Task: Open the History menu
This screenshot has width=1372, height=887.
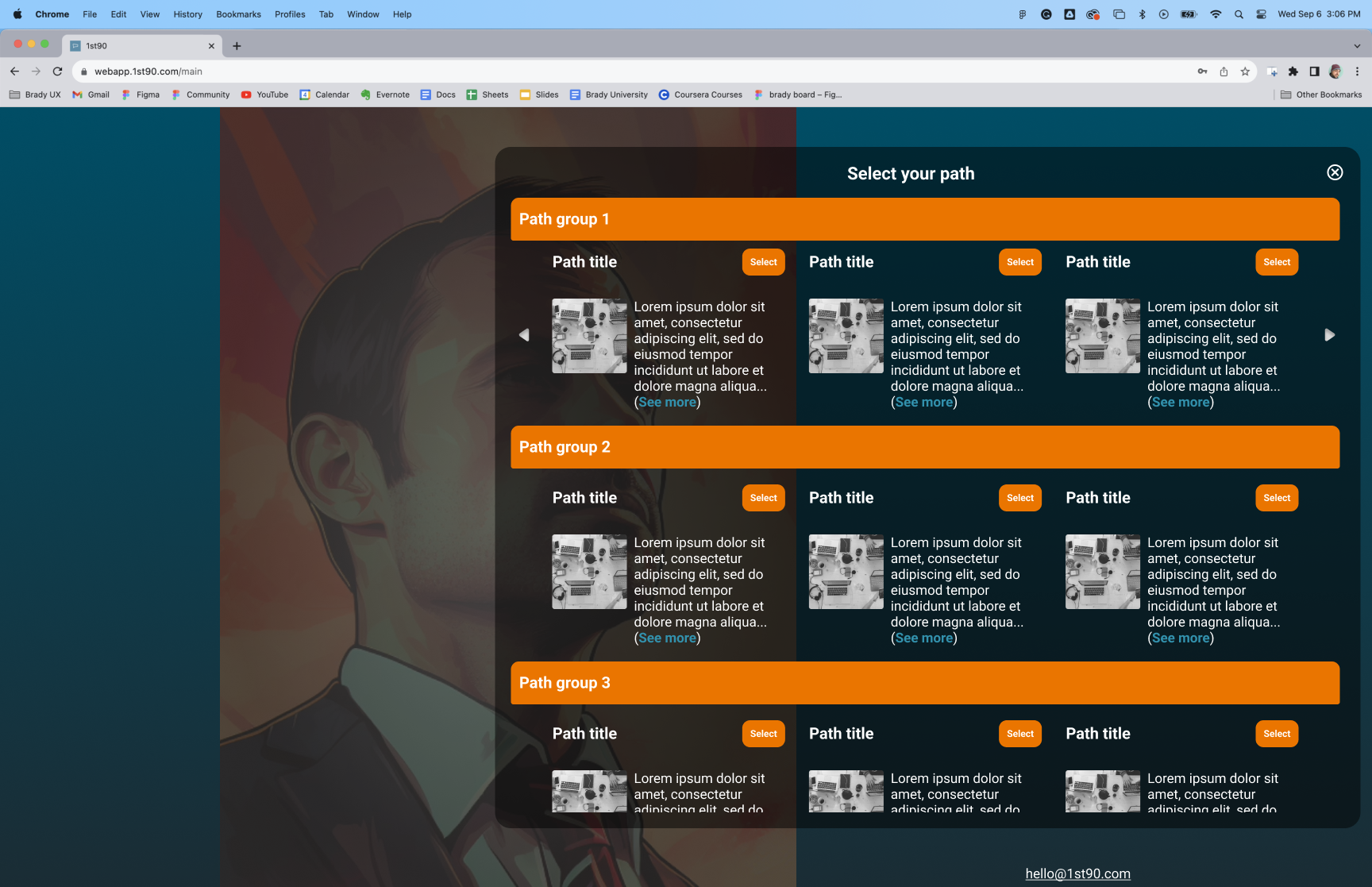Action: click(187, 14)
